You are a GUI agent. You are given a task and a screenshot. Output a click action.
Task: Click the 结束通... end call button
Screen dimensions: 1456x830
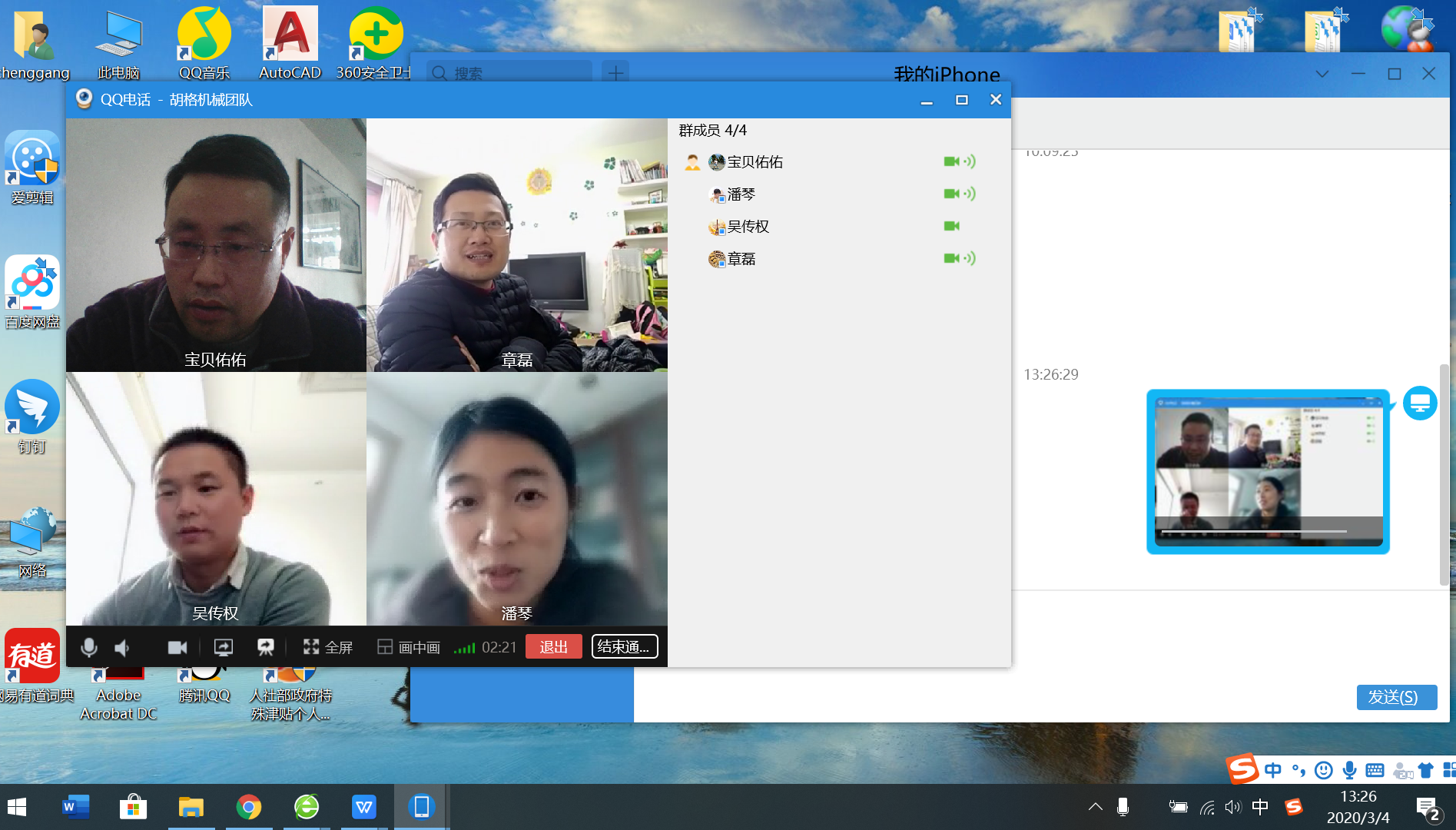624,647
